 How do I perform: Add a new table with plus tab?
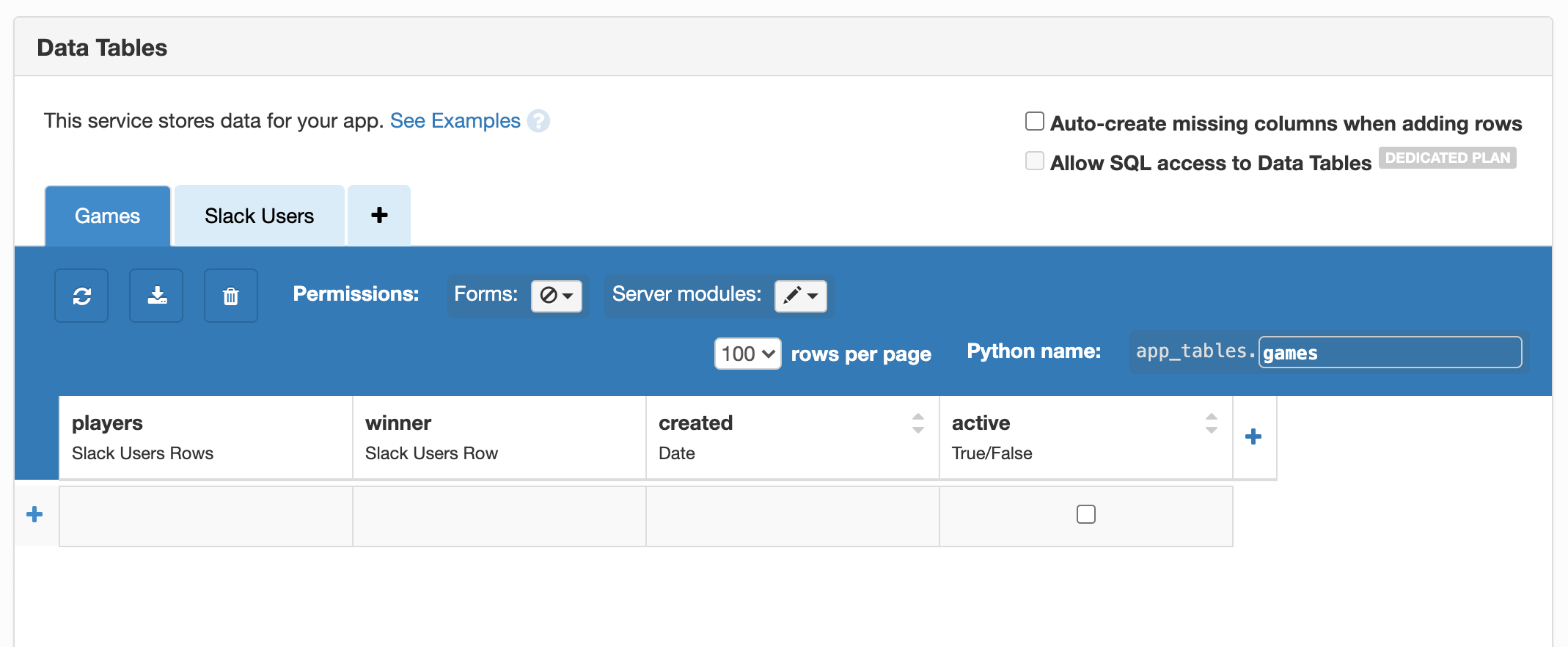(379, 216)
